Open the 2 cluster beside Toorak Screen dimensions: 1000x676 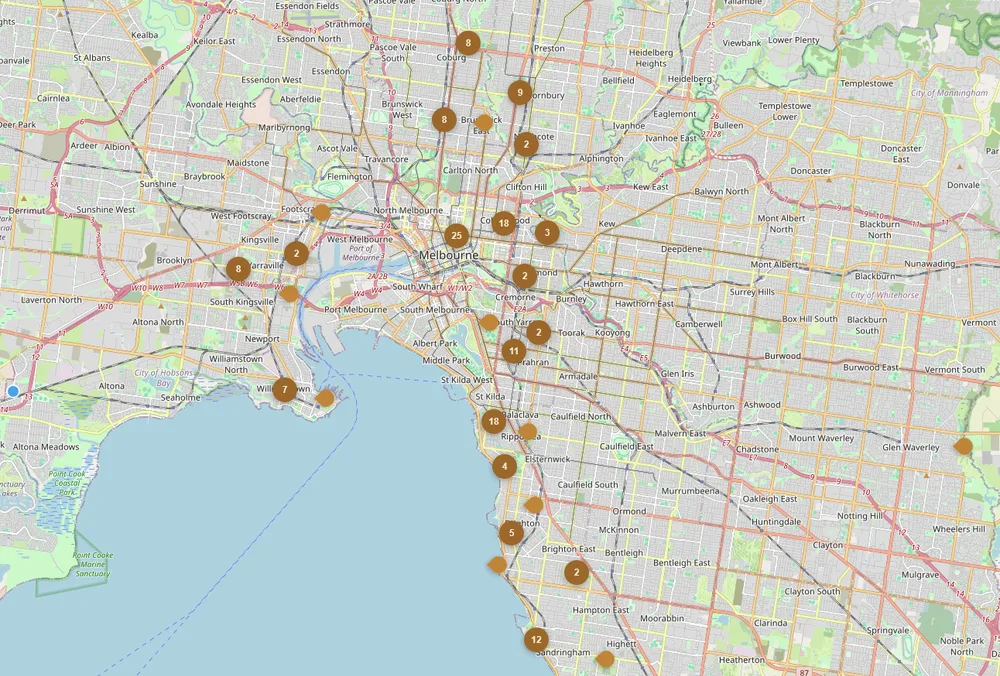[x=539, y=332]
